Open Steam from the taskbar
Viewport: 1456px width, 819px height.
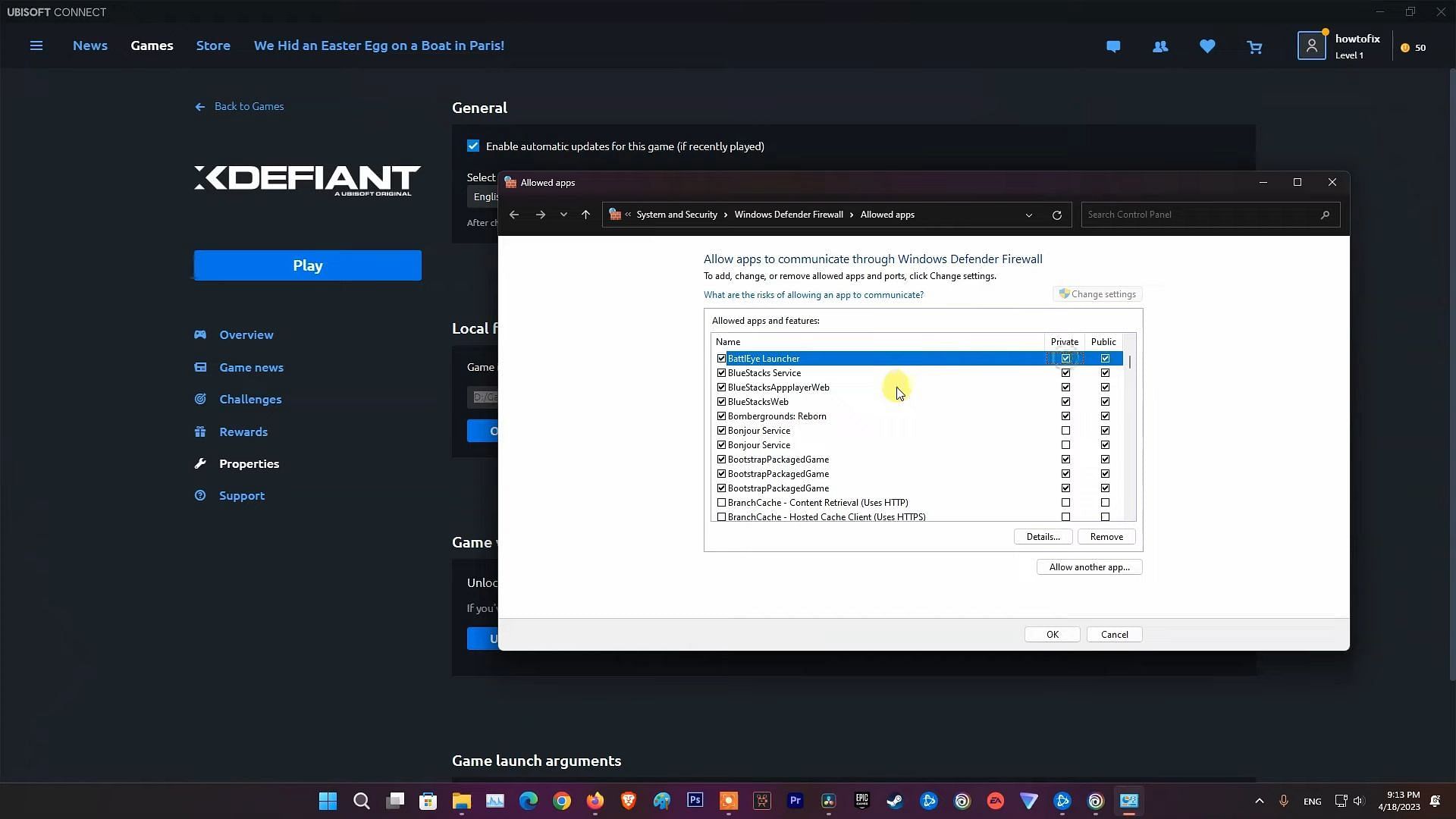pos(896,801)
